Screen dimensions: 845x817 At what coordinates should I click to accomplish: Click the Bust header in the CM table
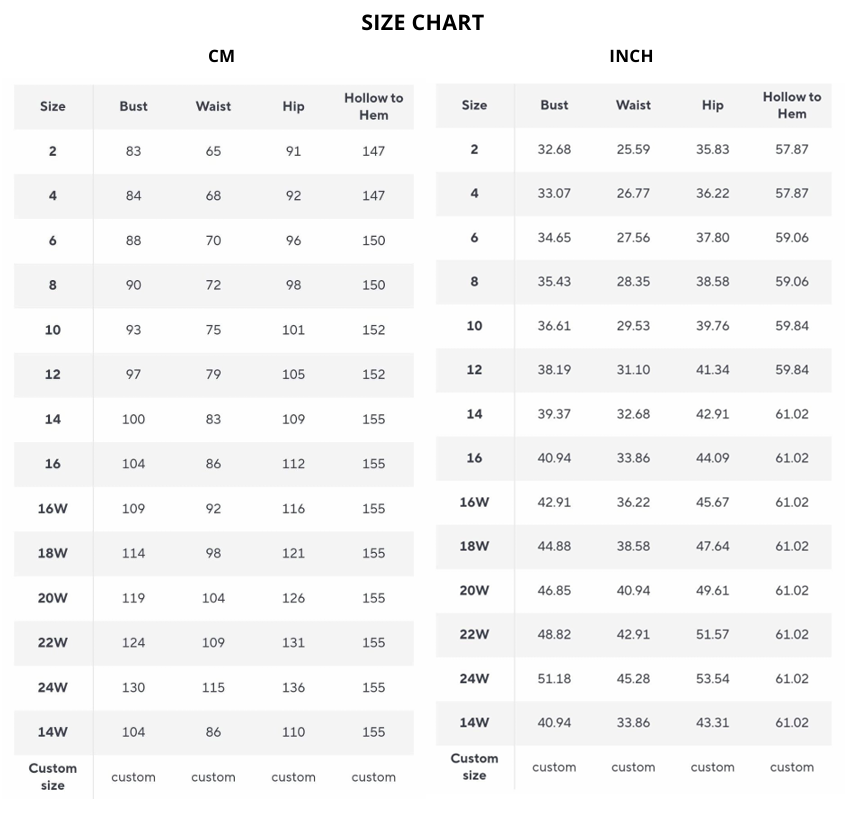coord(133,106)
